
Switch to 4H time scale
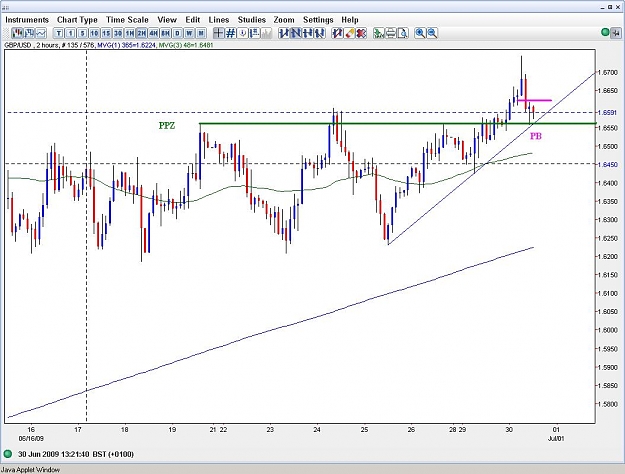153,33
